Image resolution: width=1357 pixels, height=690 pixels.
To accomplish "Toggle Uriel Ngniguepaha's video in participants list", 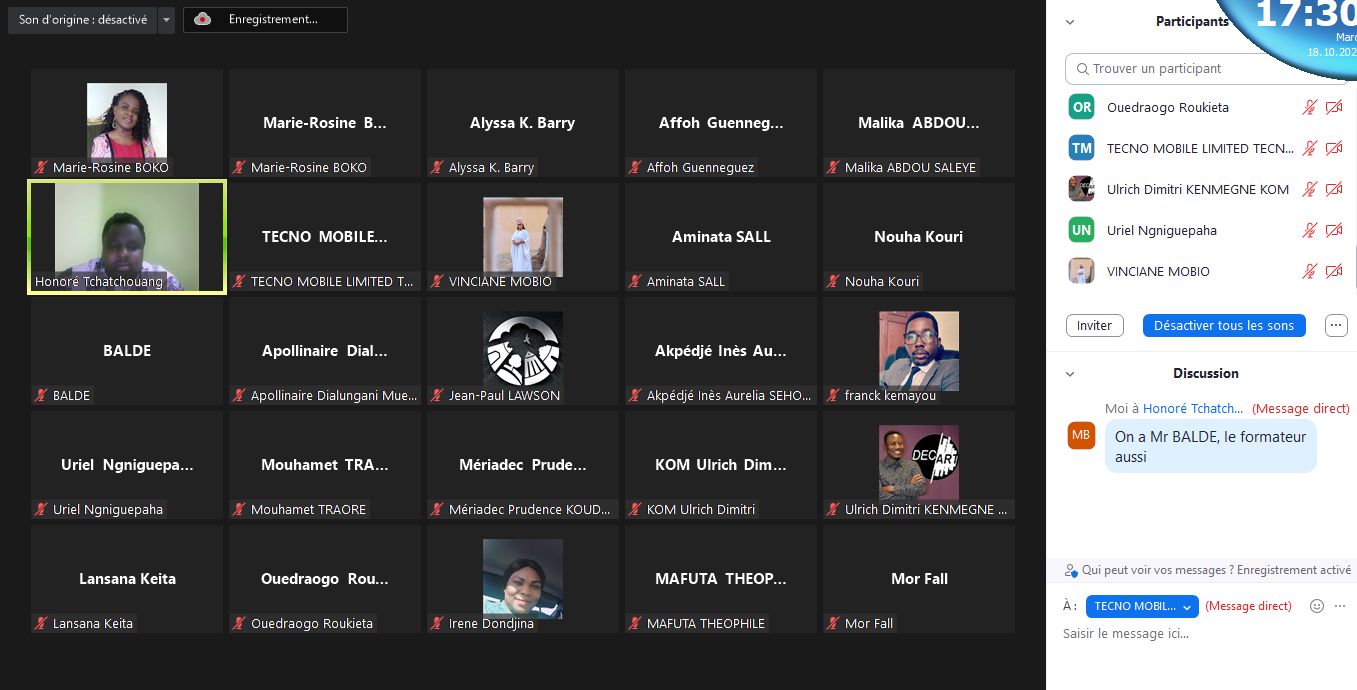I will (x=1334, y=230).
